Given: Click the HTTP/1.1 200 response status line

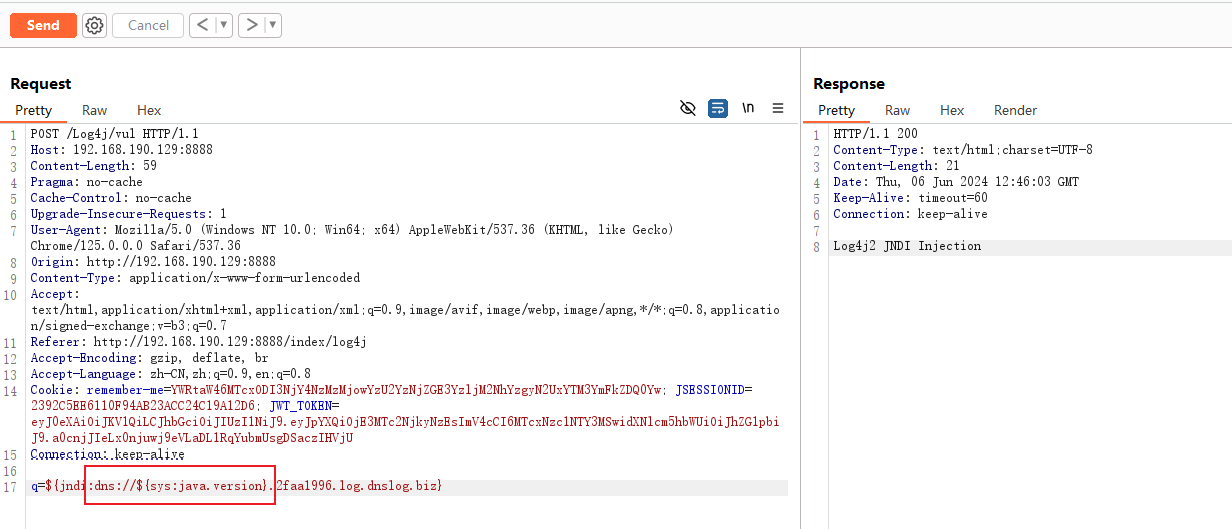Looking at the screenshot, I should 875,134.
